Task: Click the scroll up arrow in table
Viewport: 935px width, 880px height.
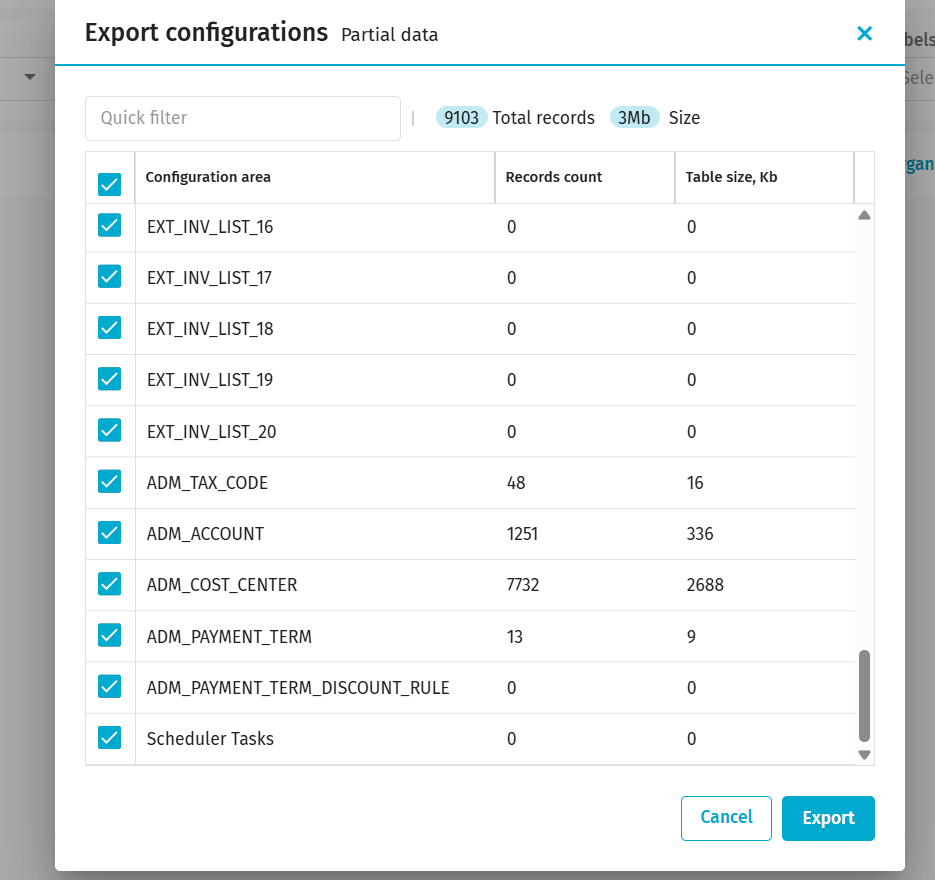Action: tap(865, 215)
